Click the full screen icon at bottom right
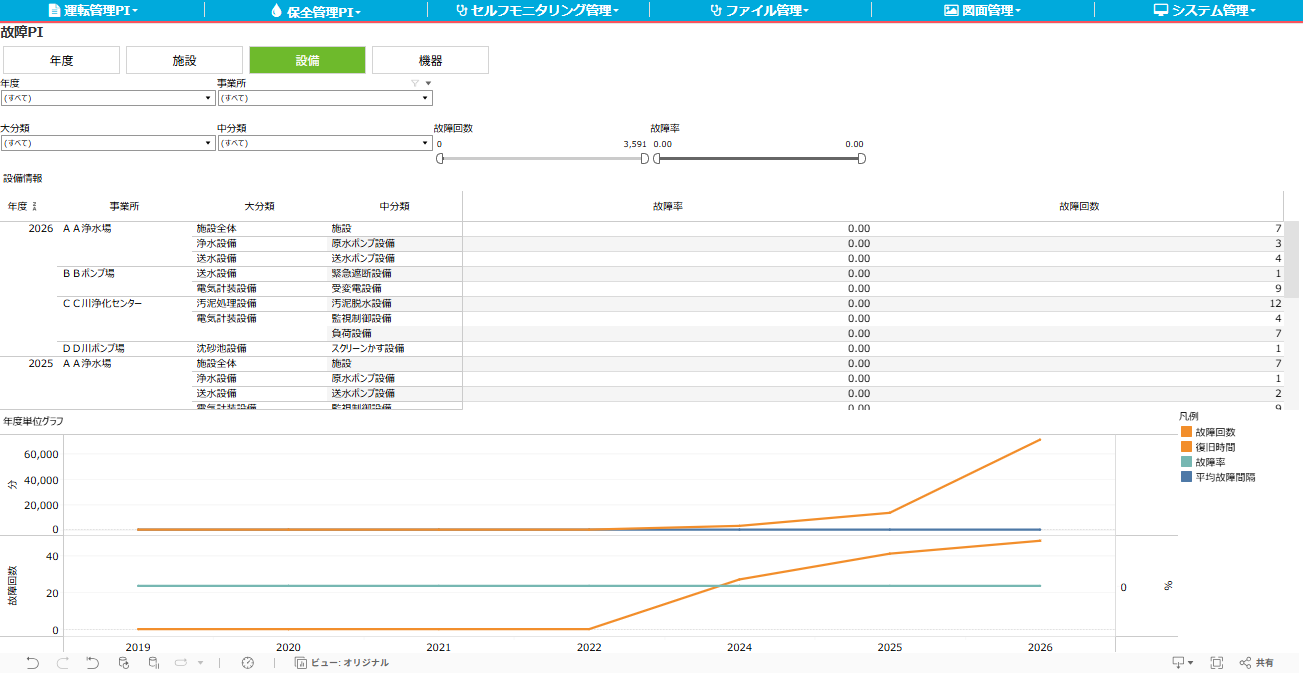Viewport: 1303px width, 678px height. pos(1217,663)
